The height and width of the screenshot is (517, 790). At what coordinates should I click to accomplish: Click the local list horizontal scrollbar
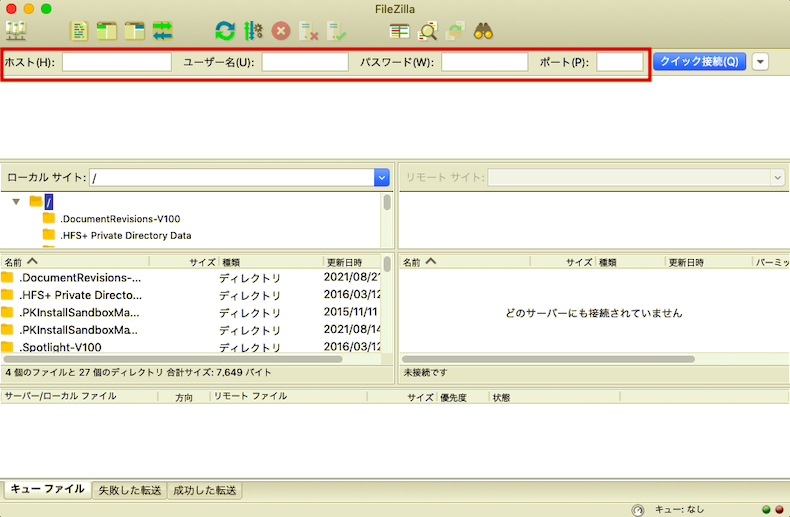[173, 359]
